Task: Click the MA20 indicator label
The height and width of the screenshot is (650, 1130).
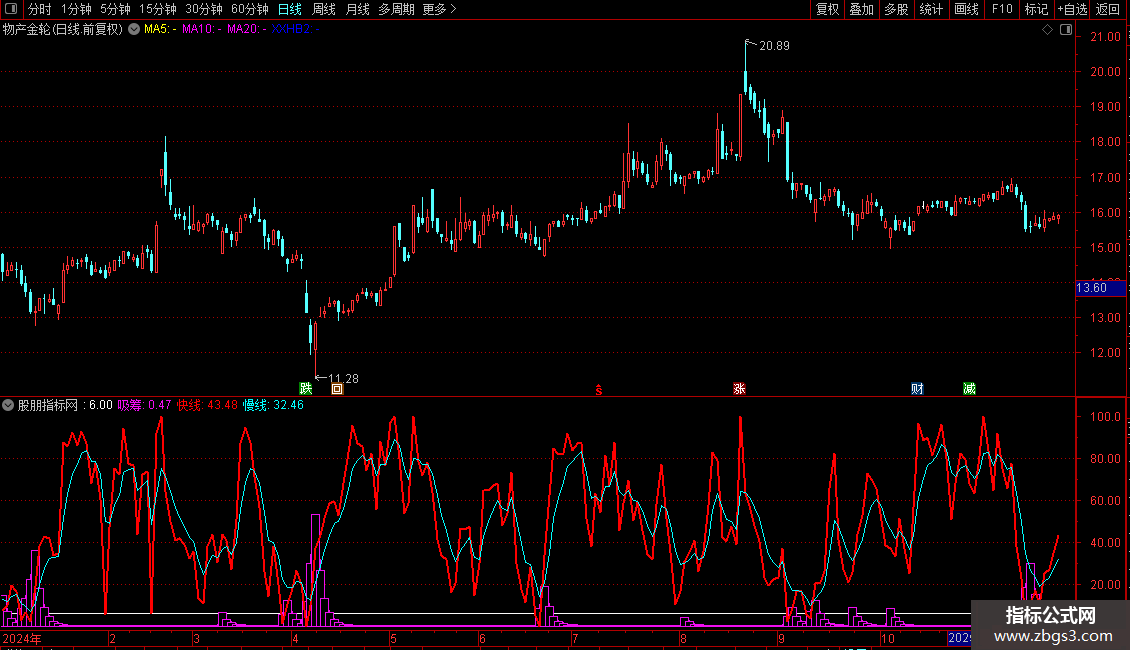Action: pos(246,29)
